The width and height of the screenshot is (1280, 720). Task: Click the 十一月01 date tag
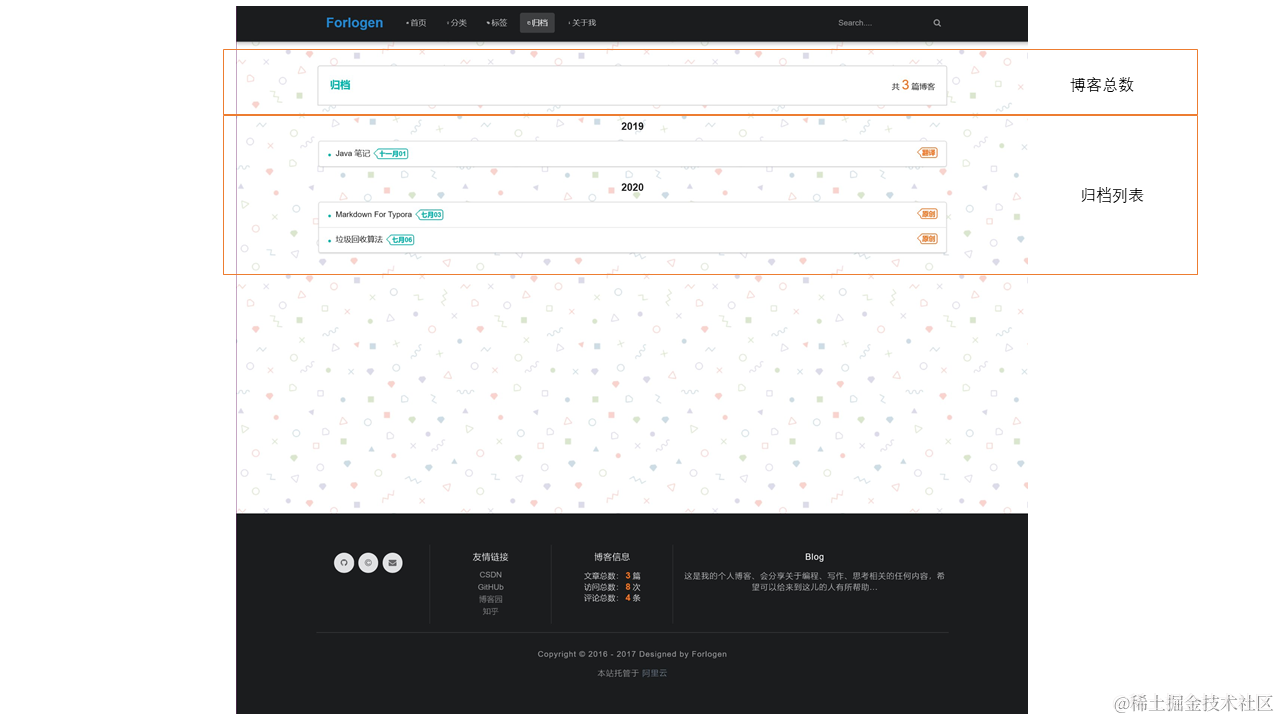point(392,154)
